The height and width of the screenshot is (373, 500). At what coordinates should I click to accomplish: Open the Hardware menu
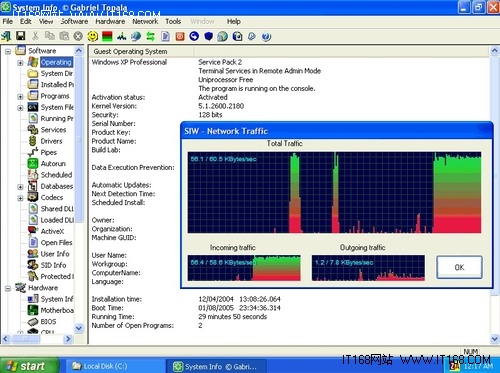pyautogui.click(x=110, y=21)
